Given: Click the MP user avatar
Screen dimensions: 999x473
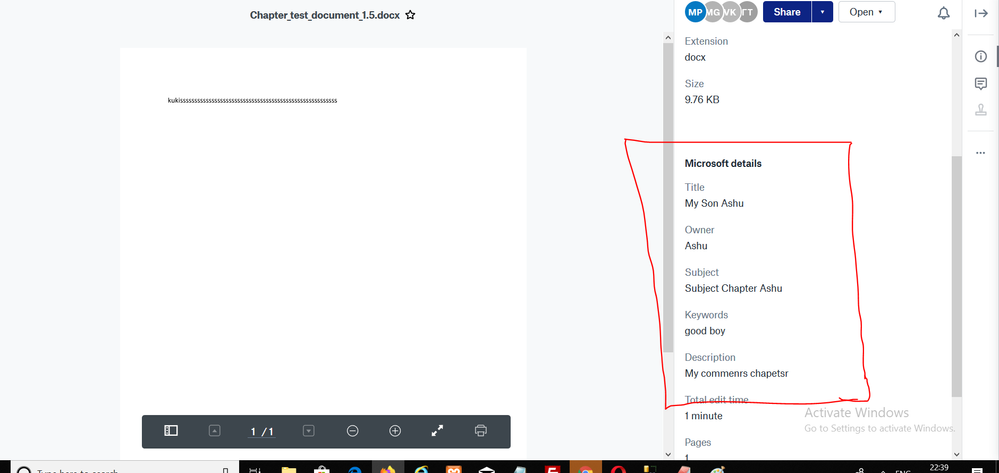Looking at the screenshot, I should click(x=695, y=12).
